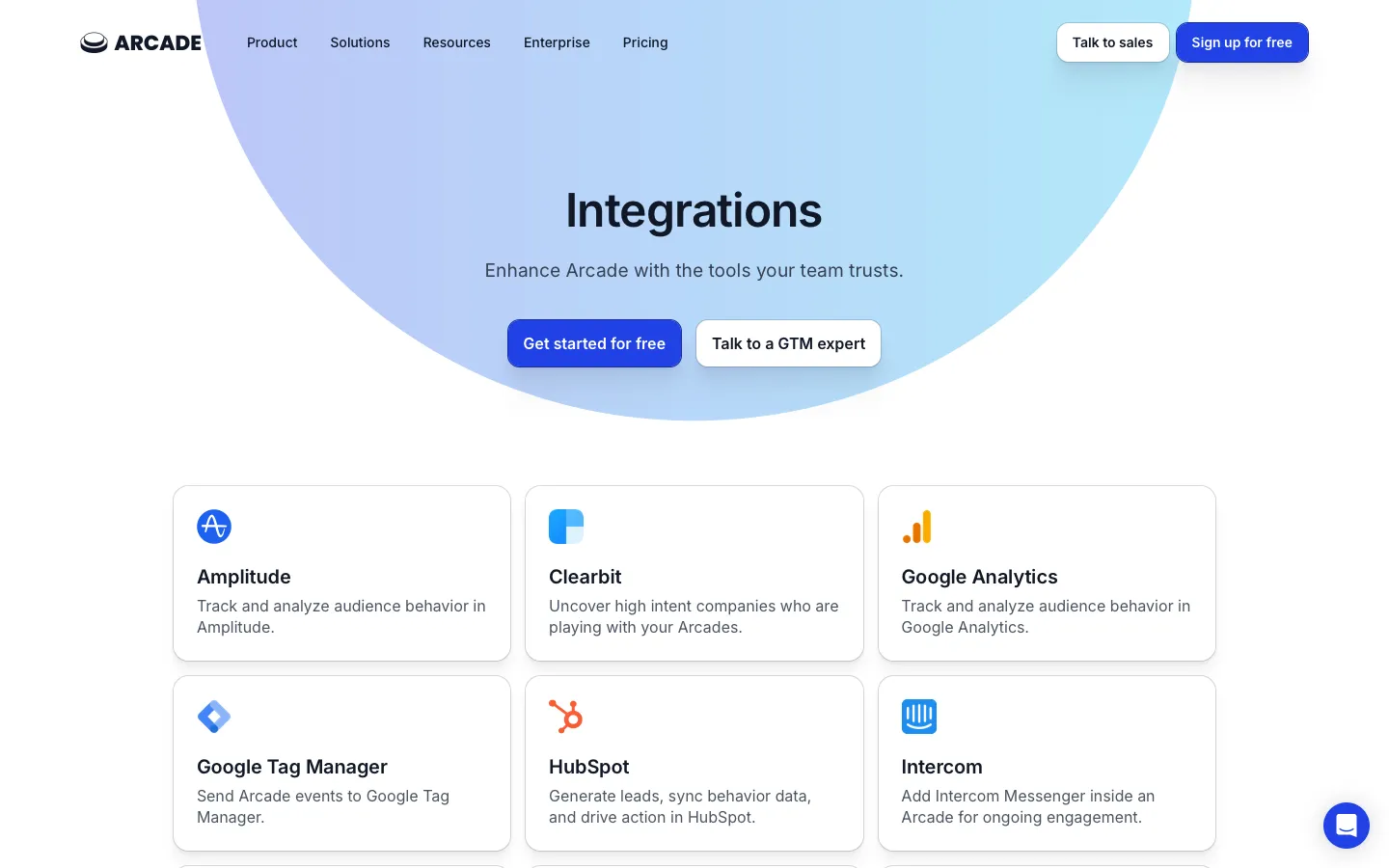Click Get started for free button
Image resolution: width=1389 pixels, height=868 pixels.
point(594,343)
